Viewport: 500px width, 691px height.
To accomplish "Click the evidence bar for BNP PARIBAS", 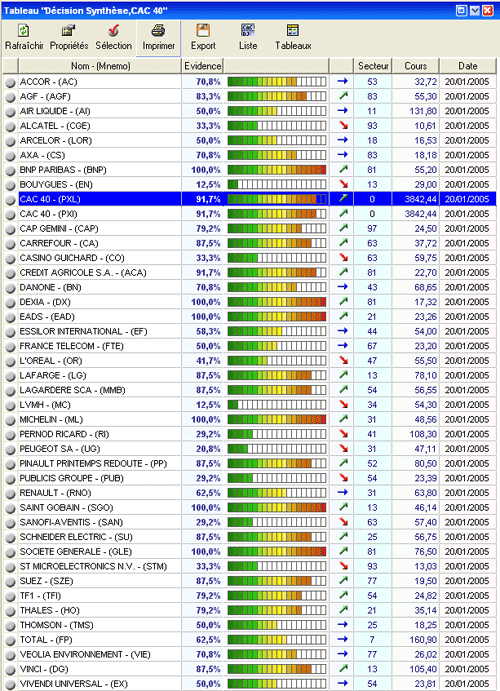I will [x=277, y=170].
